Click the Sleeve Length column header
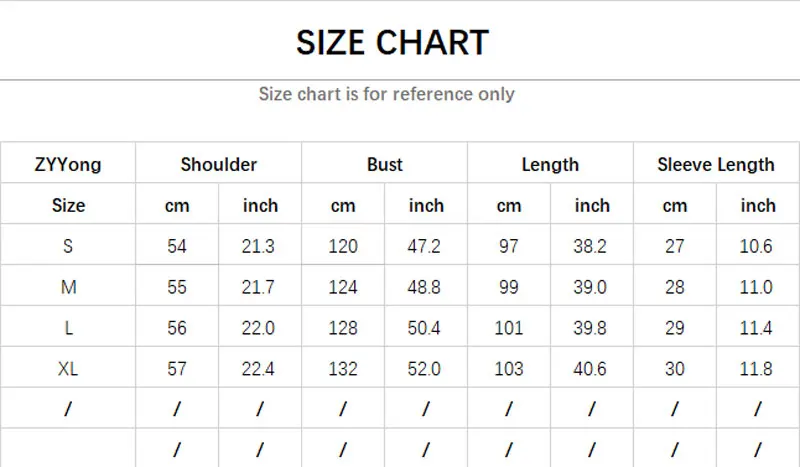Screen dimensions: 800x467 (x=716, y=164)
